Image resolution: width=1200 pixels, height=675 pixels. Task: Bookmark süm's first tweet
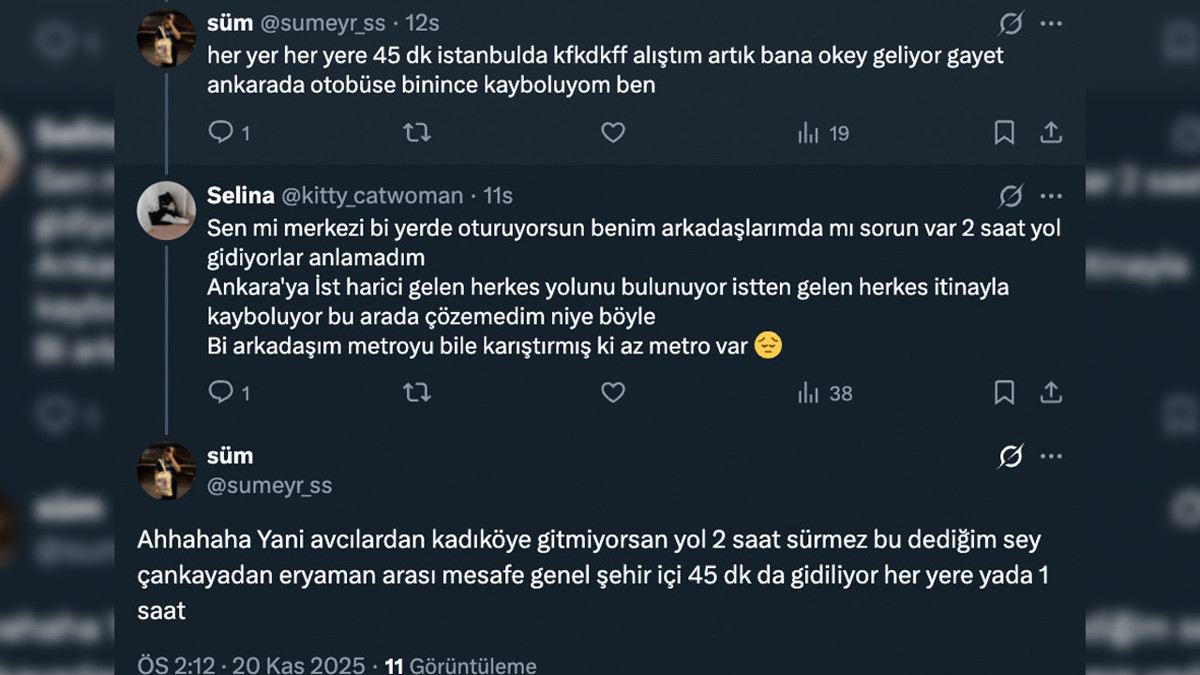tap(1004, 133)
